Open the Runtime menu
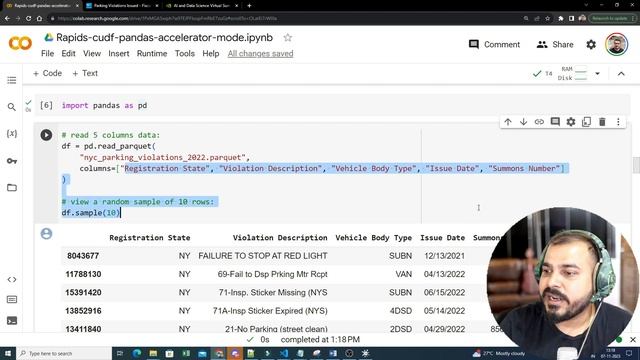 tap(152, 53)
